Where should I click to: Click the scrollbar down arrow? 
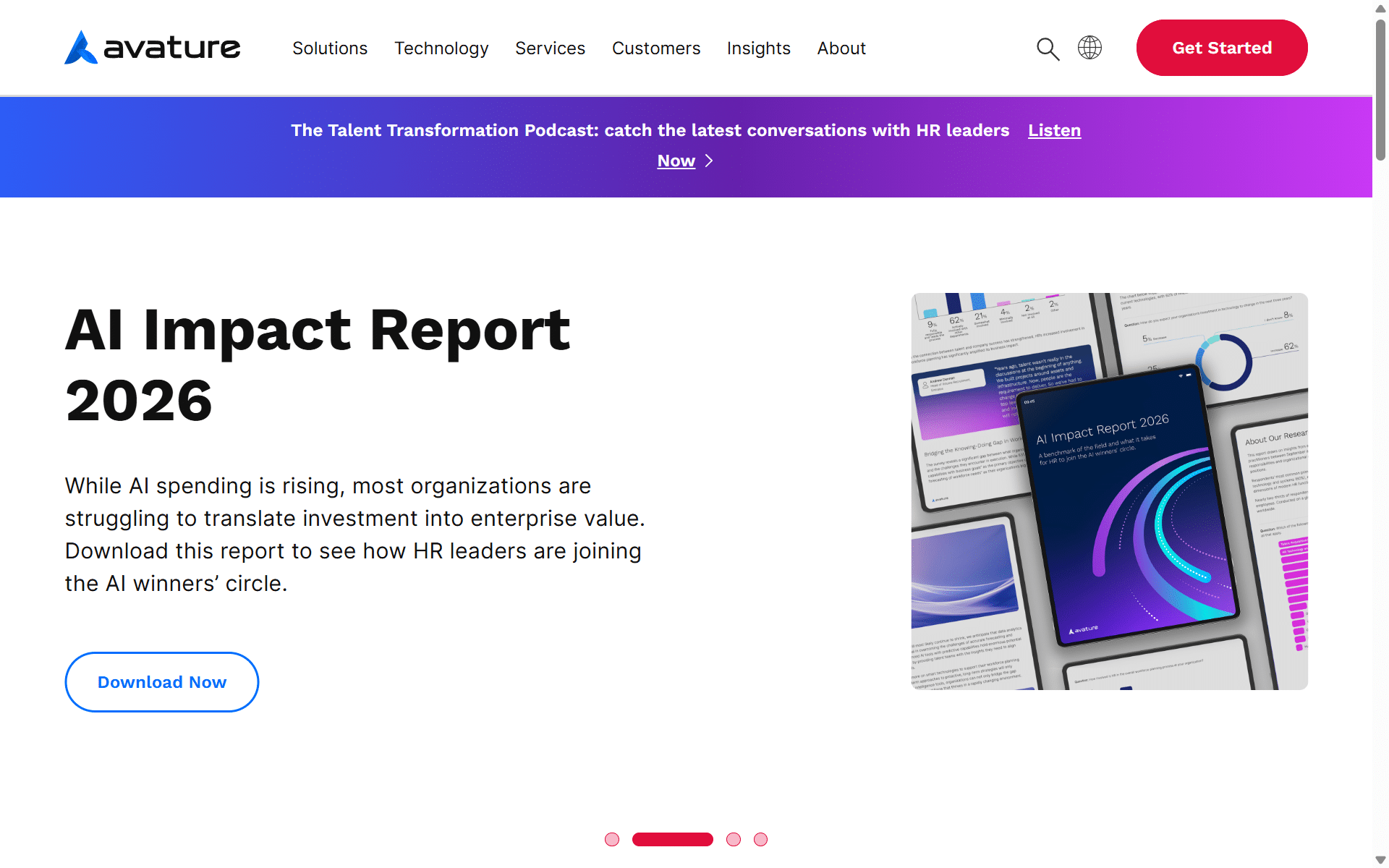point(1380,860)
